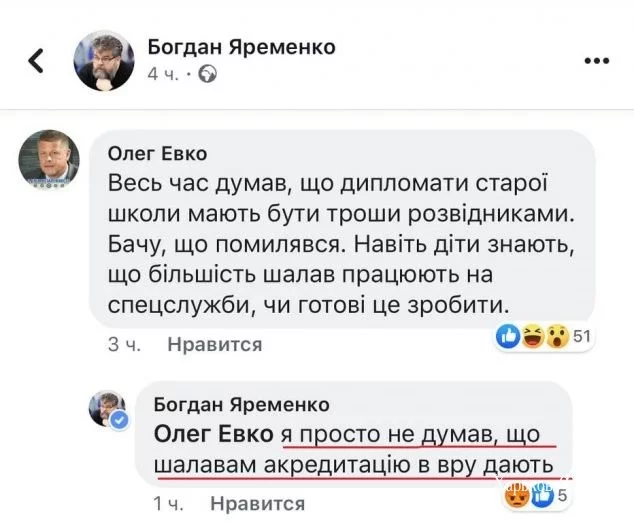
Task: Open Богдан Яременко's header profile picture
Action: coord(104,60)
